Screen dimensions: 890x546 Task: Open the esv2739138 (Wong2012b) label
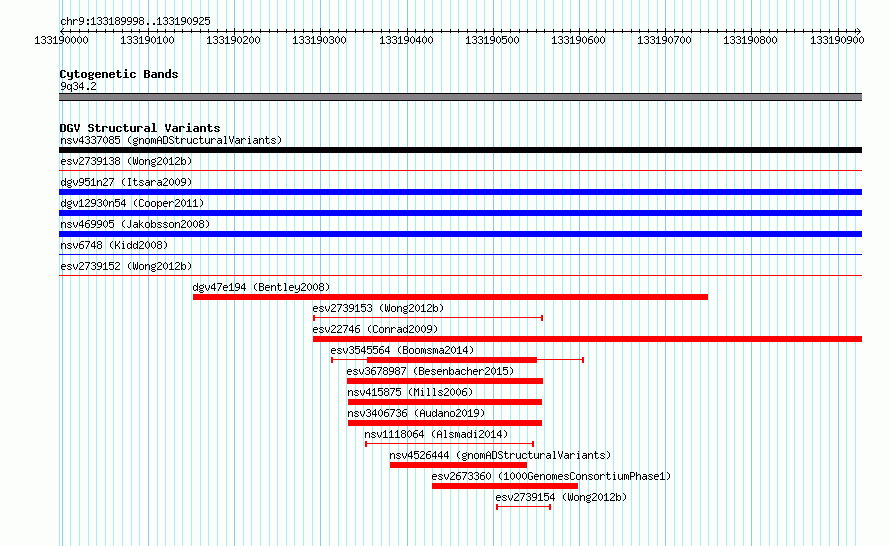point(126,161)
